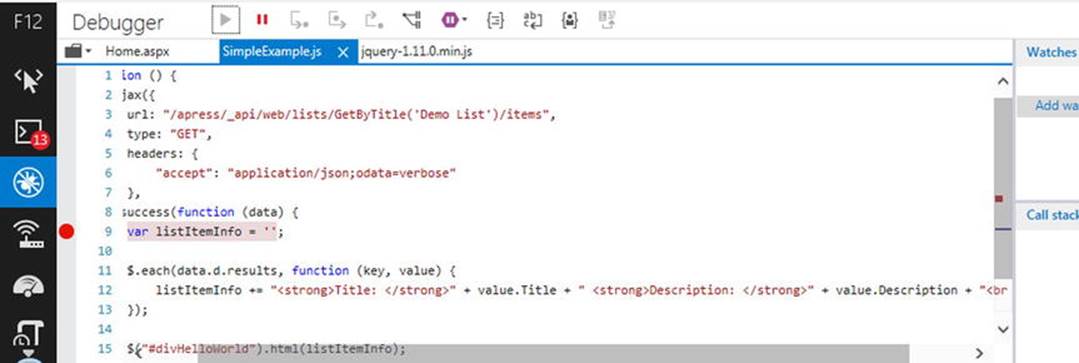Viewport: 1079px width, 363px height.
Task: Click the purple exception behavior stop icon
Action: (x=449, y=20)
